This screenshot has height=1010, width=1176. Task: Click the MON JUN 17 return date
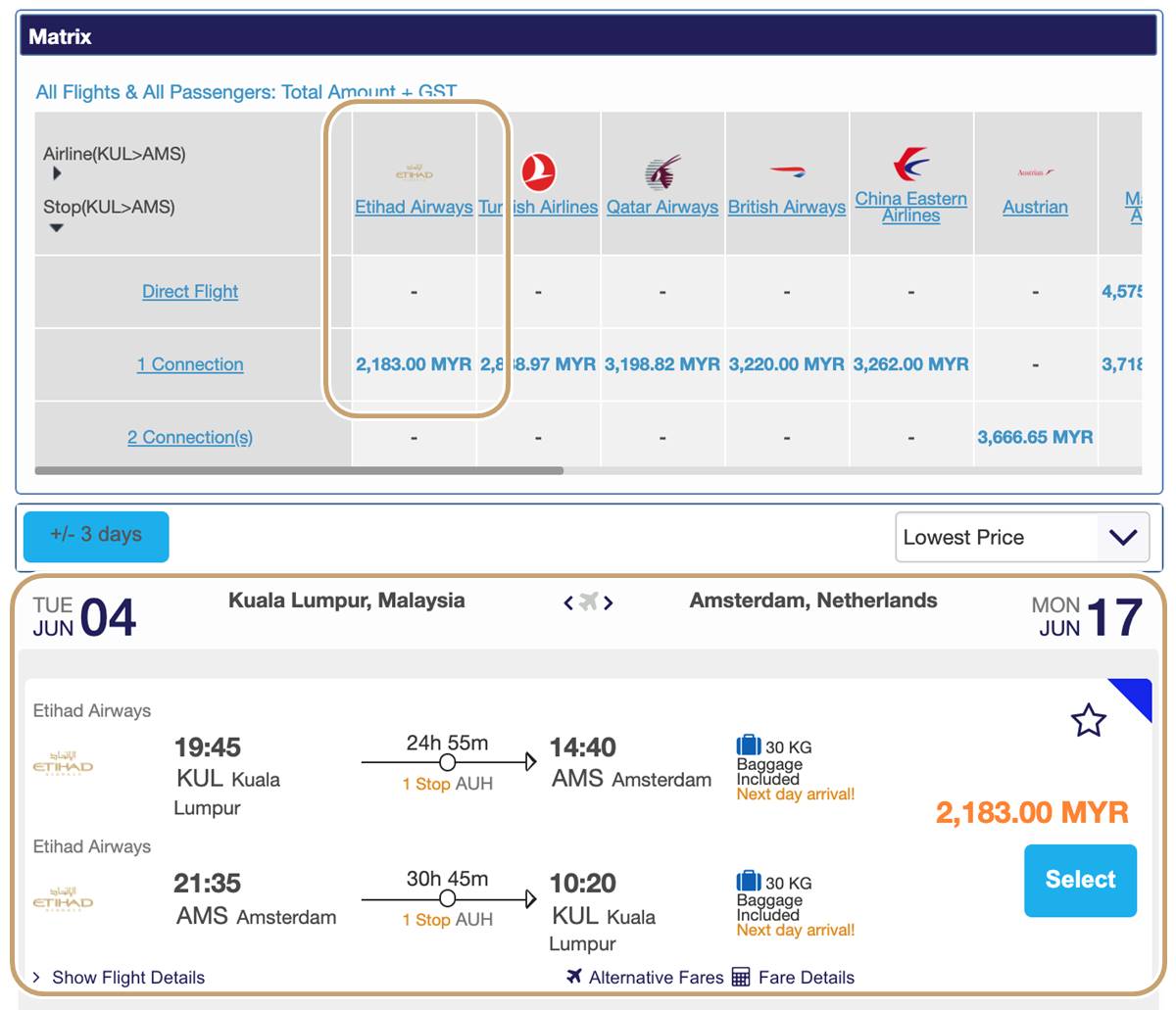(1087, 617)
